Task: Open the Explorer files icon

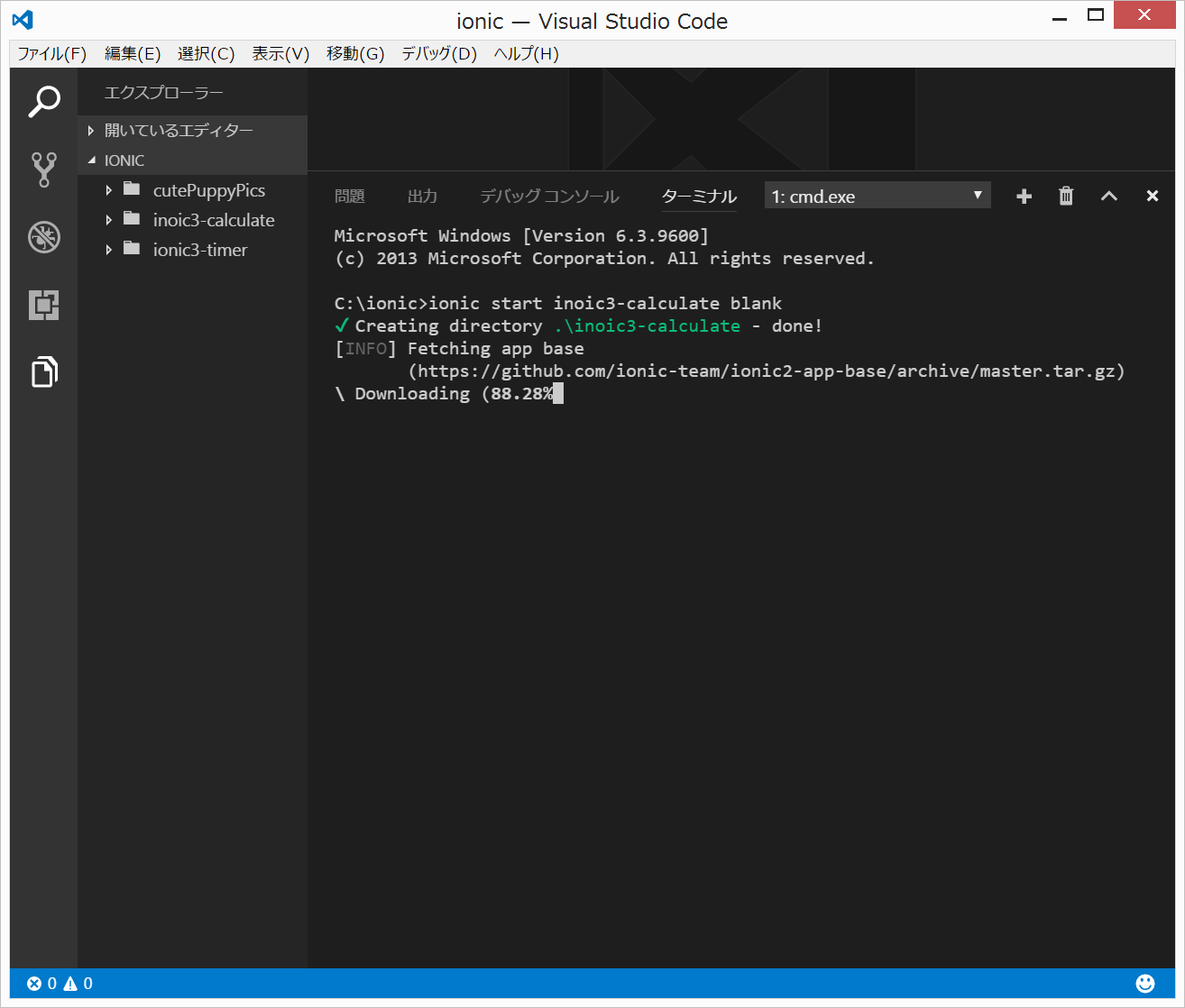Action: point(43,371)
